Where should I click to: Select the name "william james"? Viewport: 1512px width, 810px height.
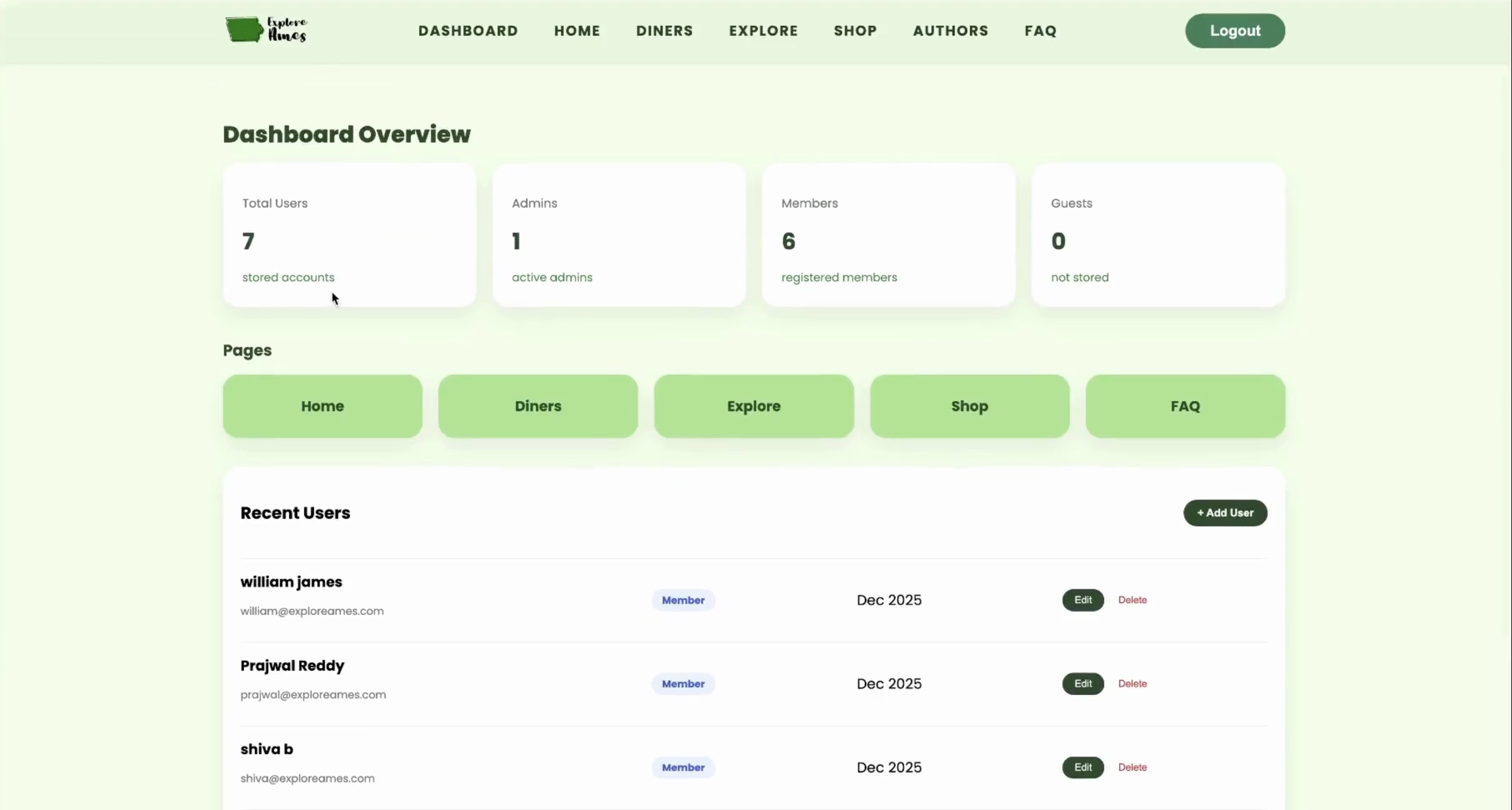(291, 582)
